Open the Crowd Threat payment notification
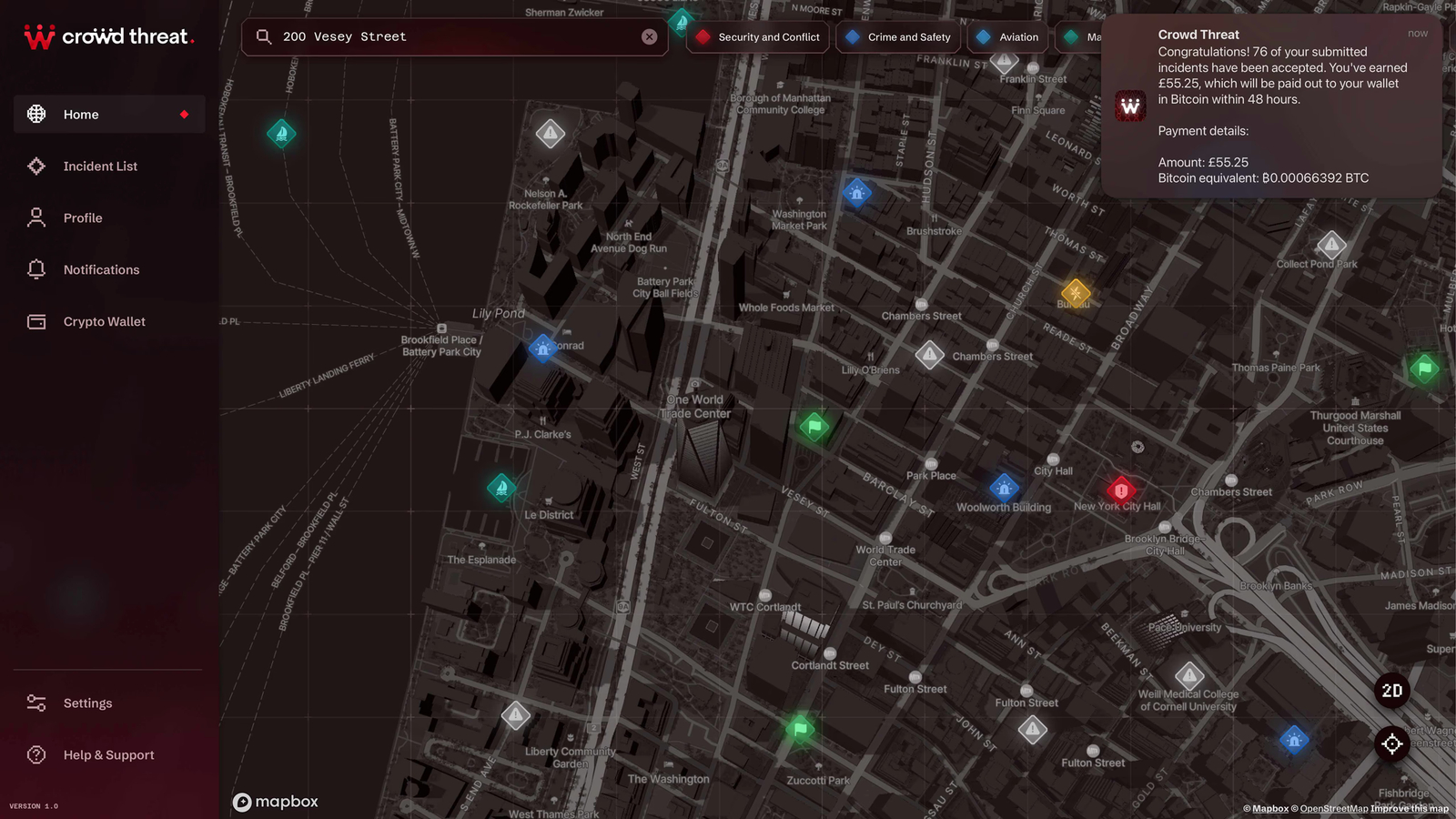This screenshot has height=819, width=1456. (1271, 106)
